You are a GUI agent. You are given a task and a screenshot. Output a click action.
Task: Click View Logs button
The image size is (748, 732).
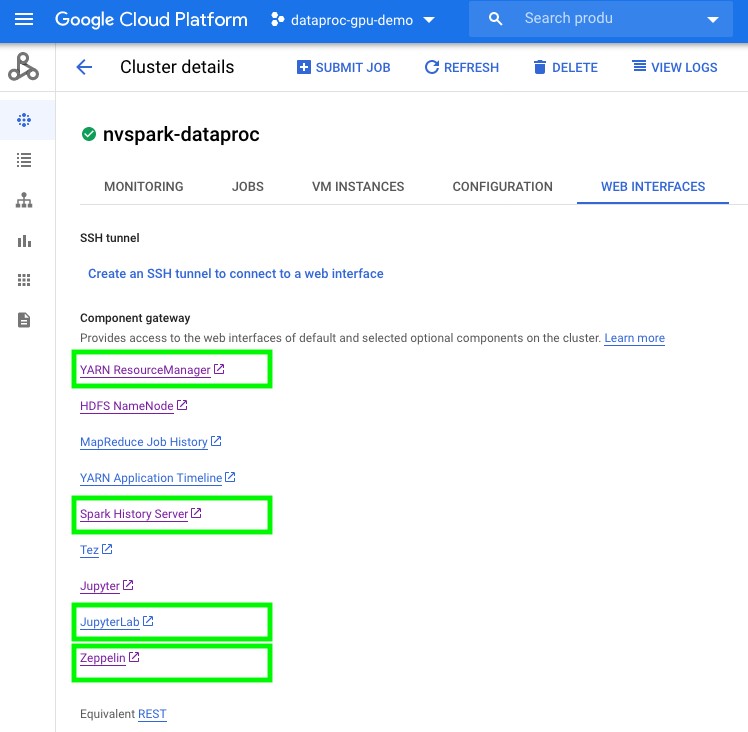675,68
